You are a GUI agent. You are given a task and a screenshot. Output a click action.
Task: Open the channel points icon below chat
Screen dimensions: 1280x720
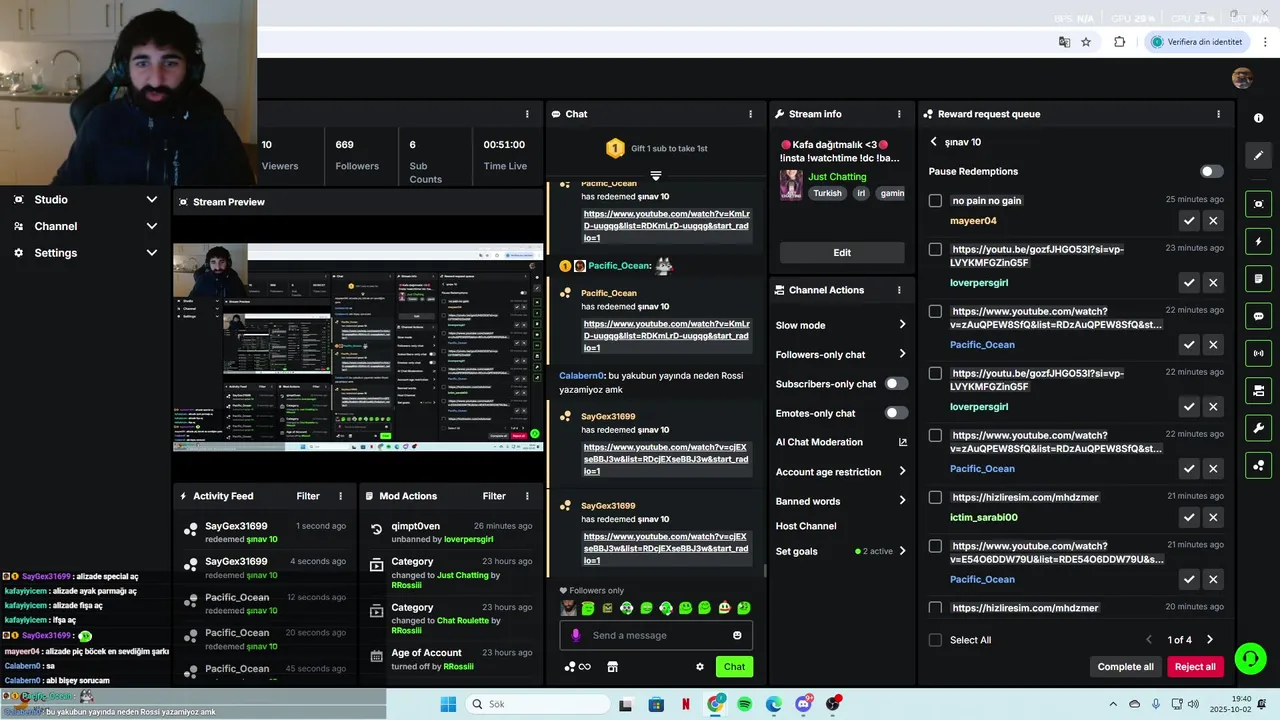pos(577,667)
